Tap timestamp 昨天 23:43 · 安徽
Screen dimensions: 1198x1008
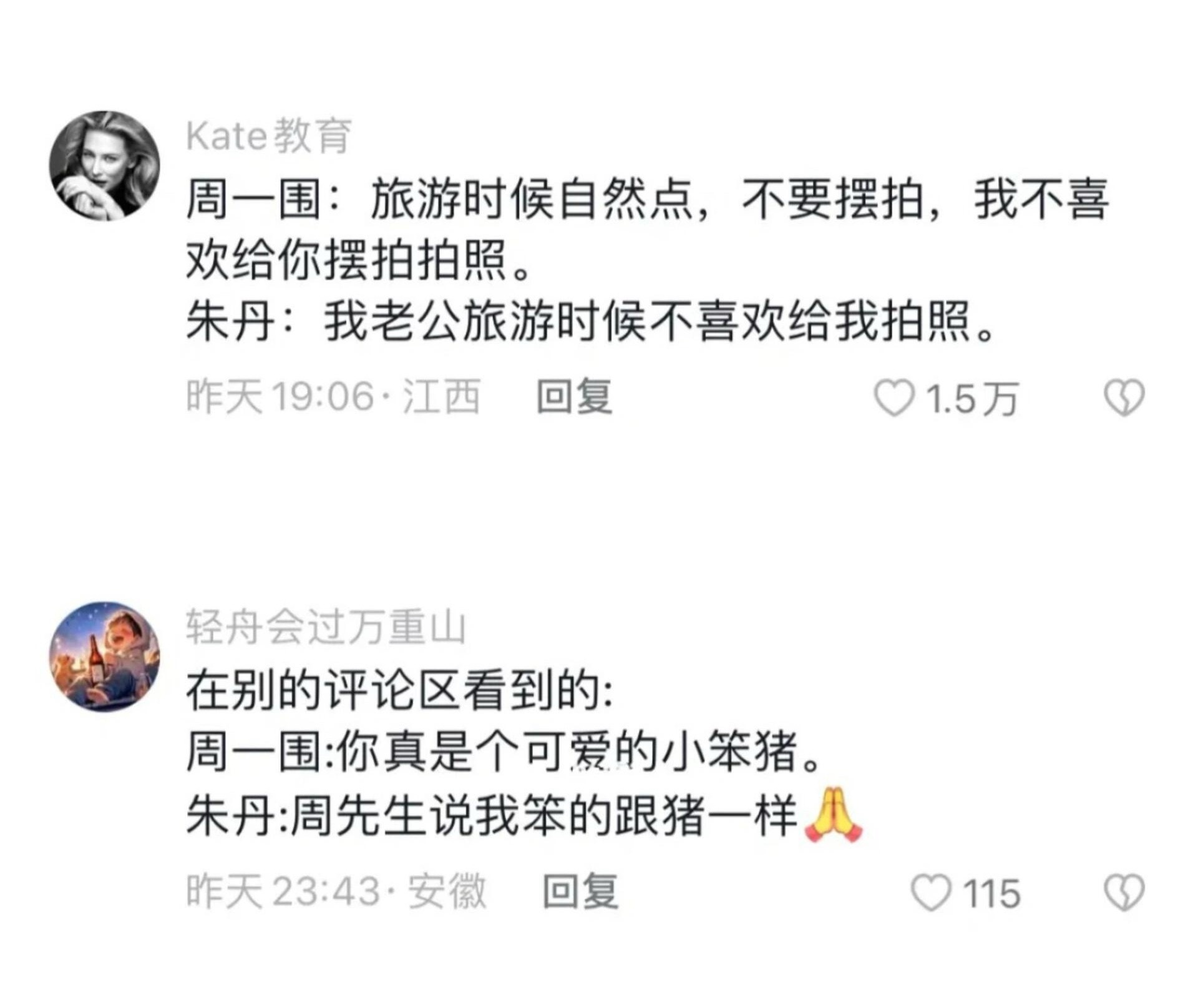point(336,891)
